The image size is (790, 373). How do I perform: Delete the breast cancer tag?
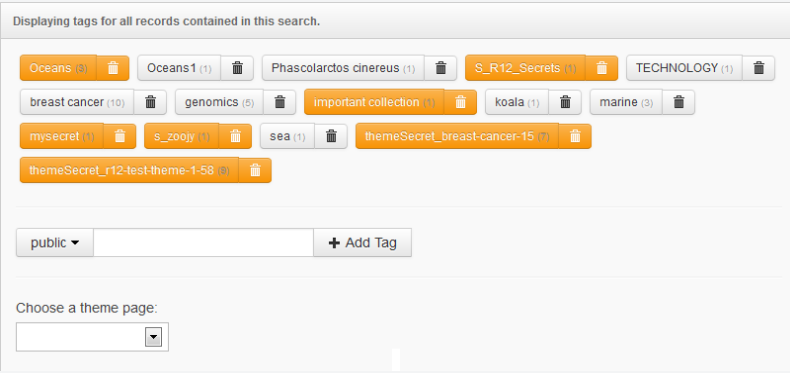[x=151, y=102]
